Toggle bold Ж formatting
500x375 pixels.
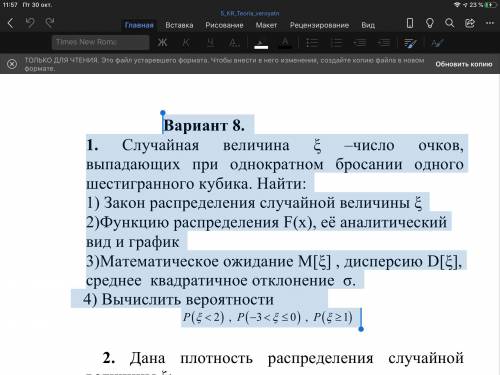(x=162, y=42)
